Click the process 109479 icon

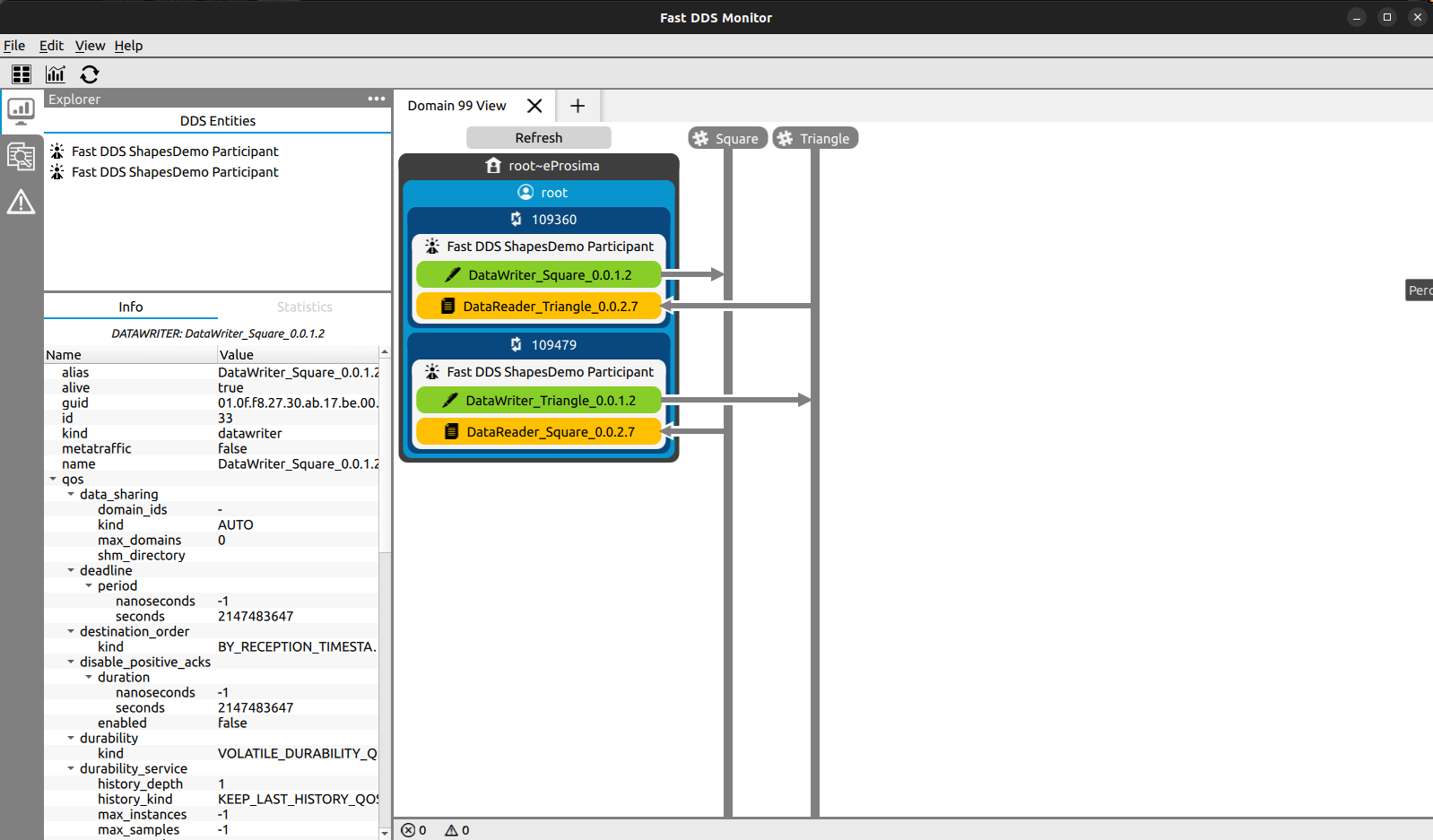[x=517, y=344]
